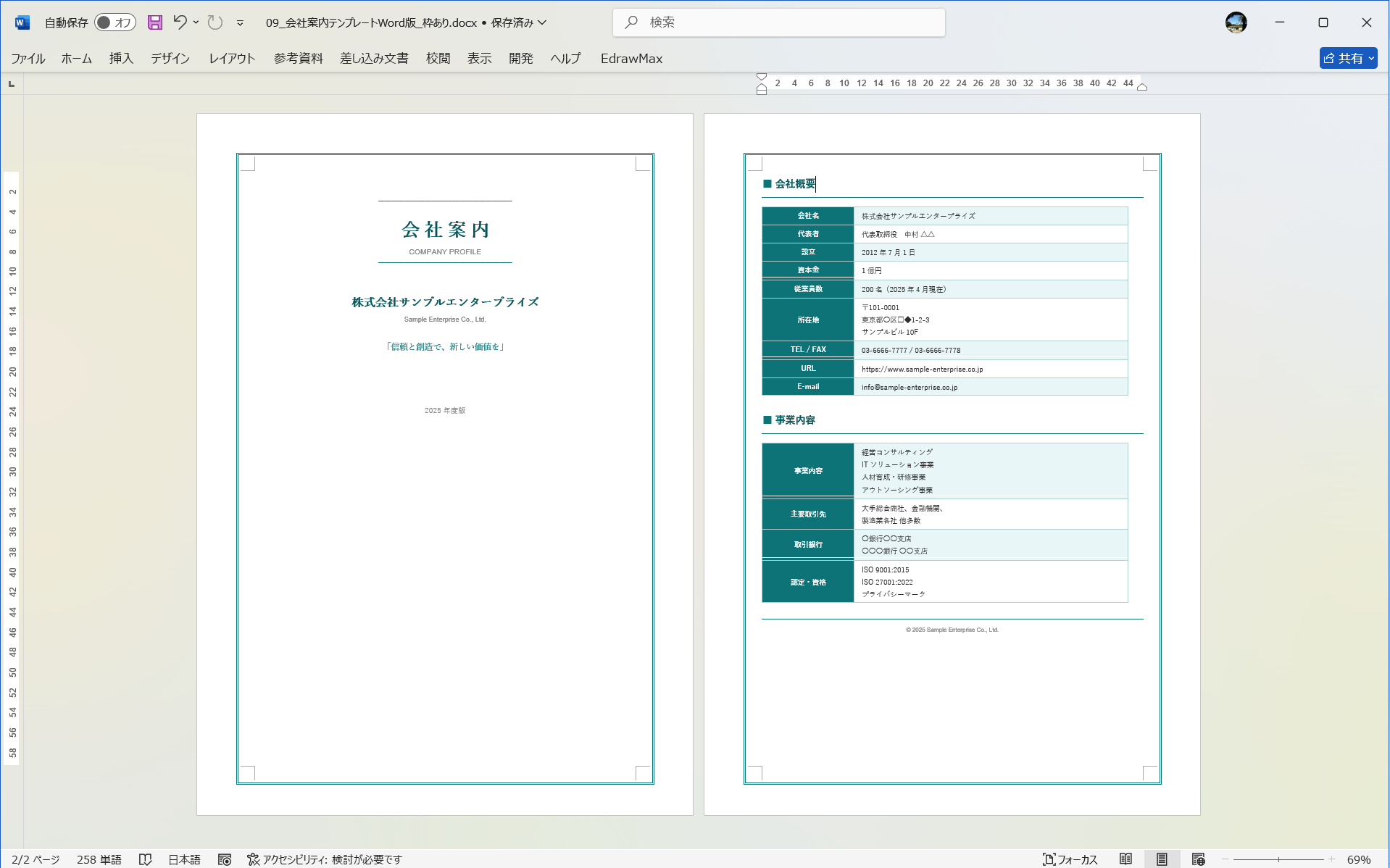
Task: Open the user account avatar
Action: pos(1236,22)
